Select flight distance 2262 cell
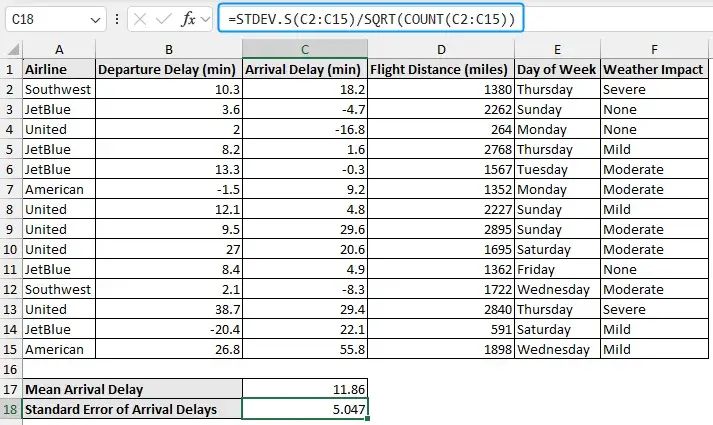Image resolution: width=713 pixels, height=425 pixels. [441, 109]
